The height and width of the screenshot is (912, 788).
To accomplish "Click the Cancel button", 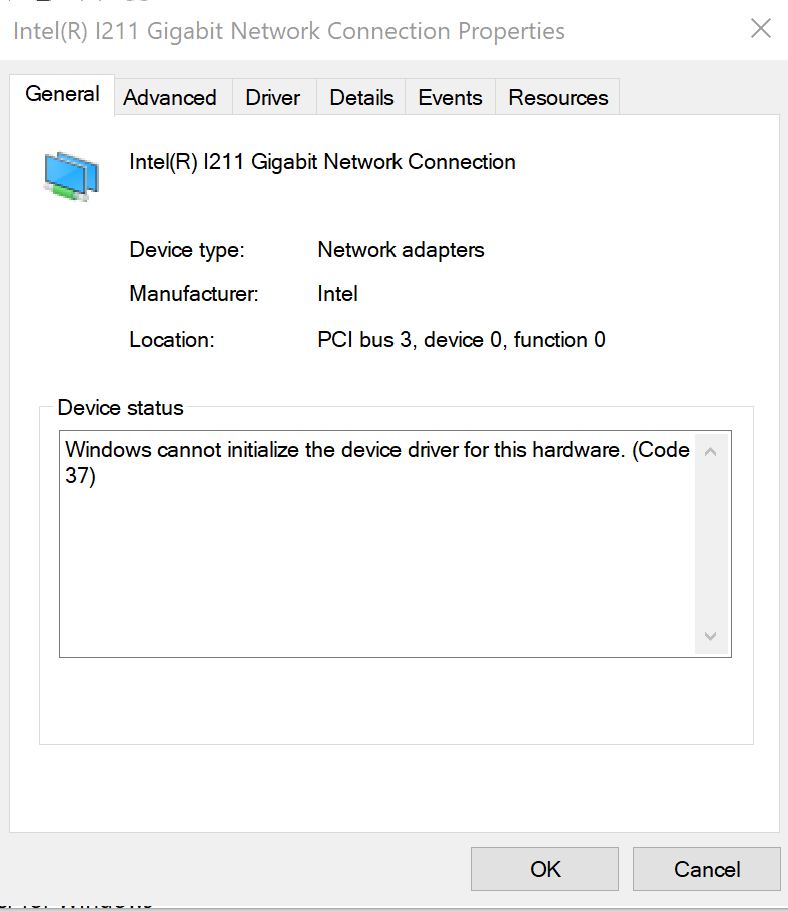I will point(706,869).
